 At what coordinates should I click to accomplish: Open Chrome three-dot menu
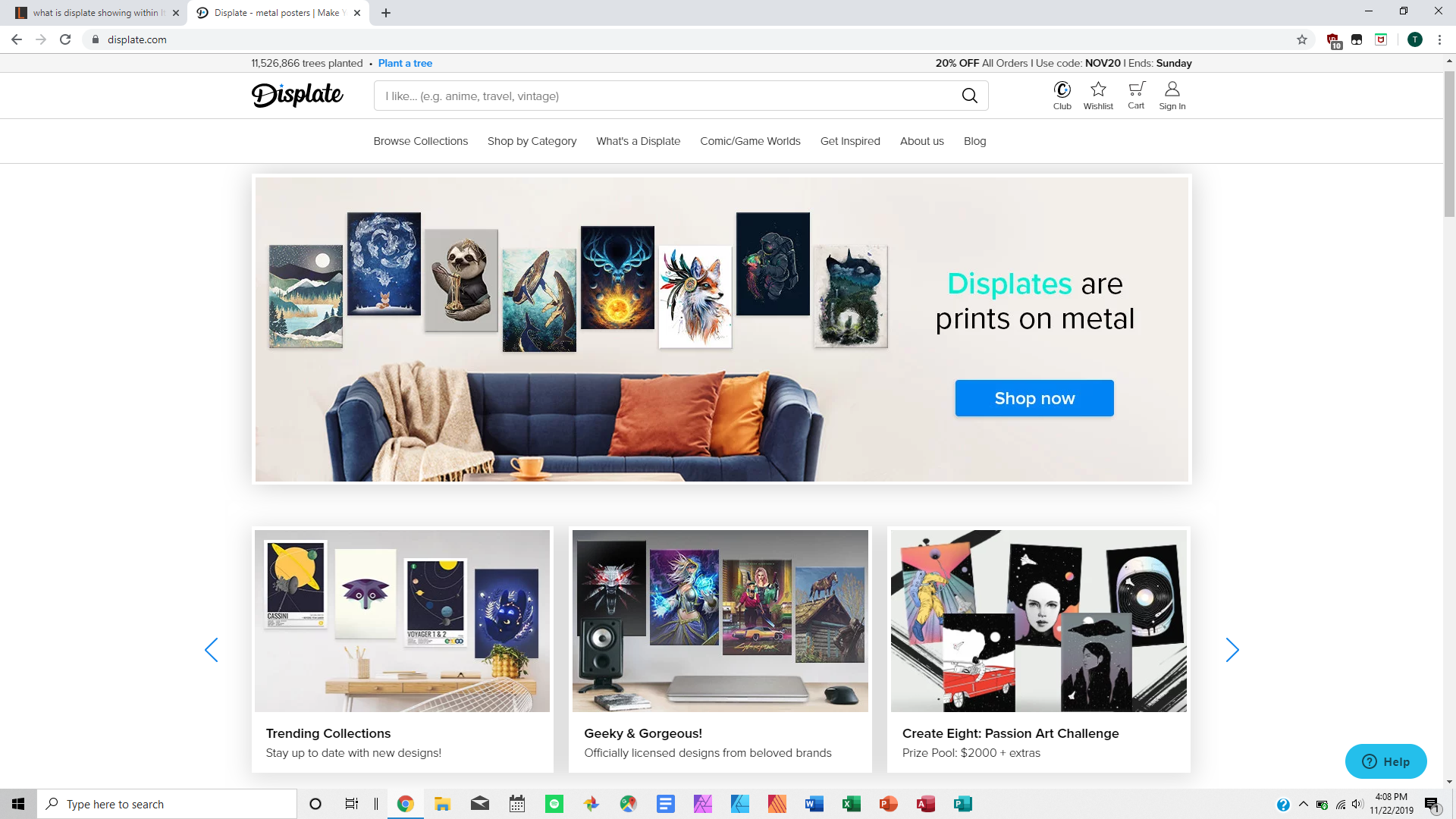(1439, 39)
